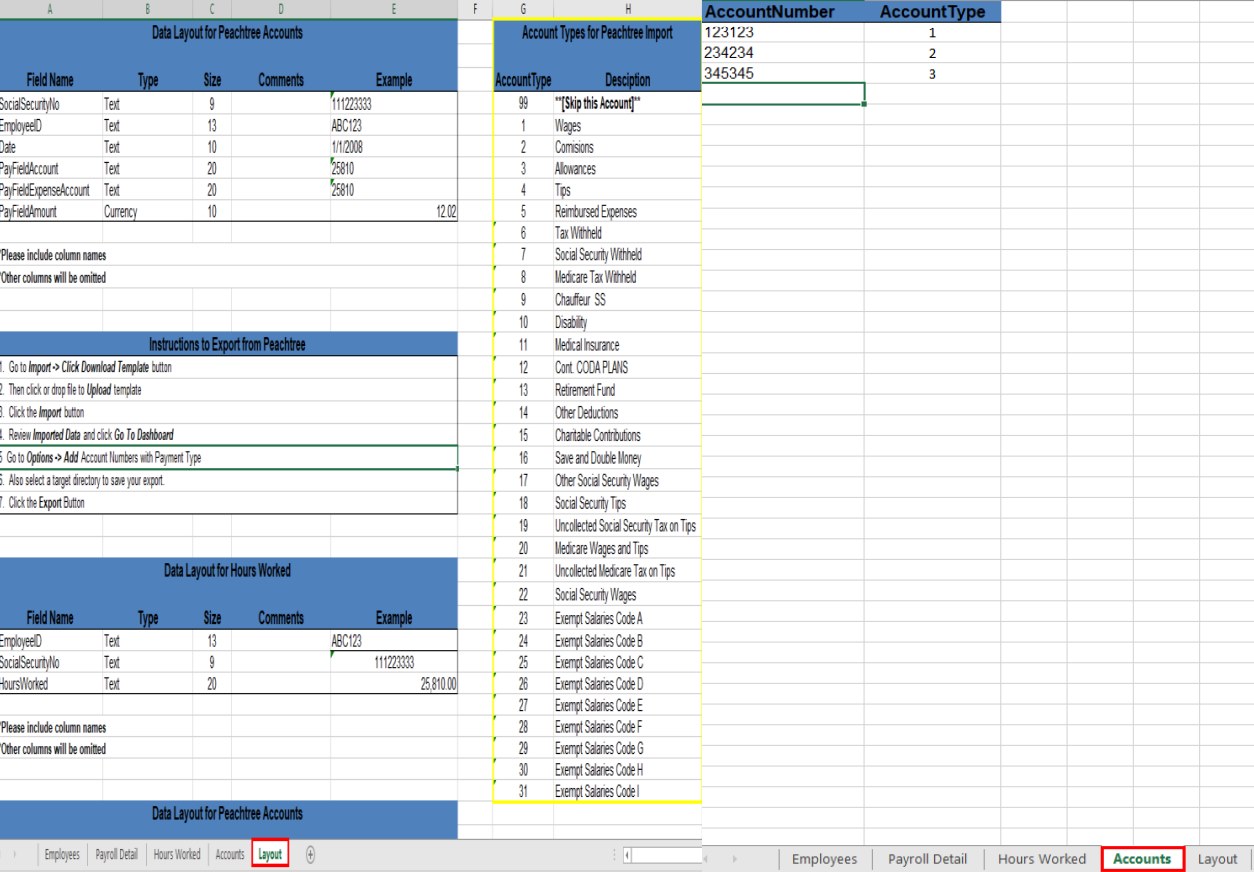Select the account type cell beside 234234
The height and width of the screenshot is (872, 1254).
coord(932,53)
